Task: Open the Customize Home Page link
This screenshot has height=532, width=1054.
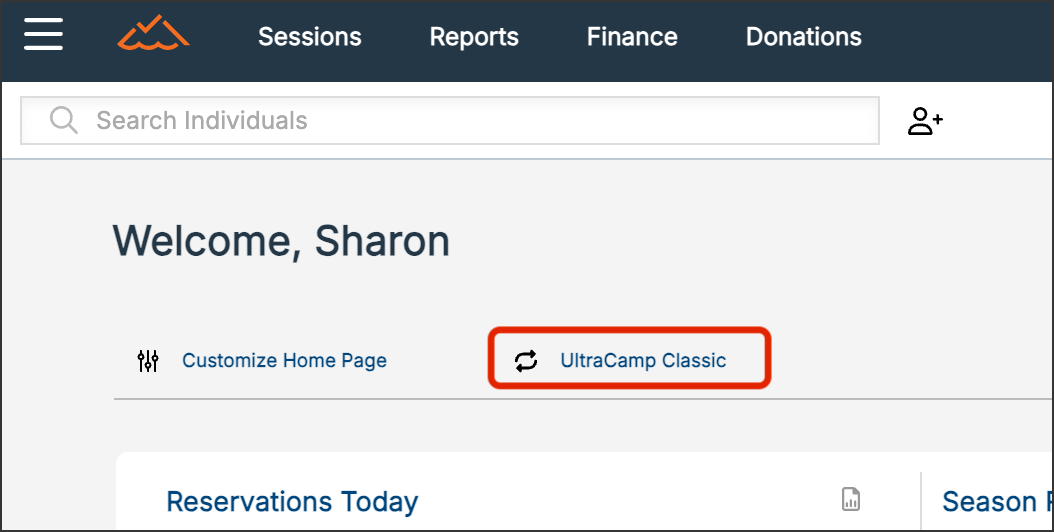Action: tap(284, 361)
